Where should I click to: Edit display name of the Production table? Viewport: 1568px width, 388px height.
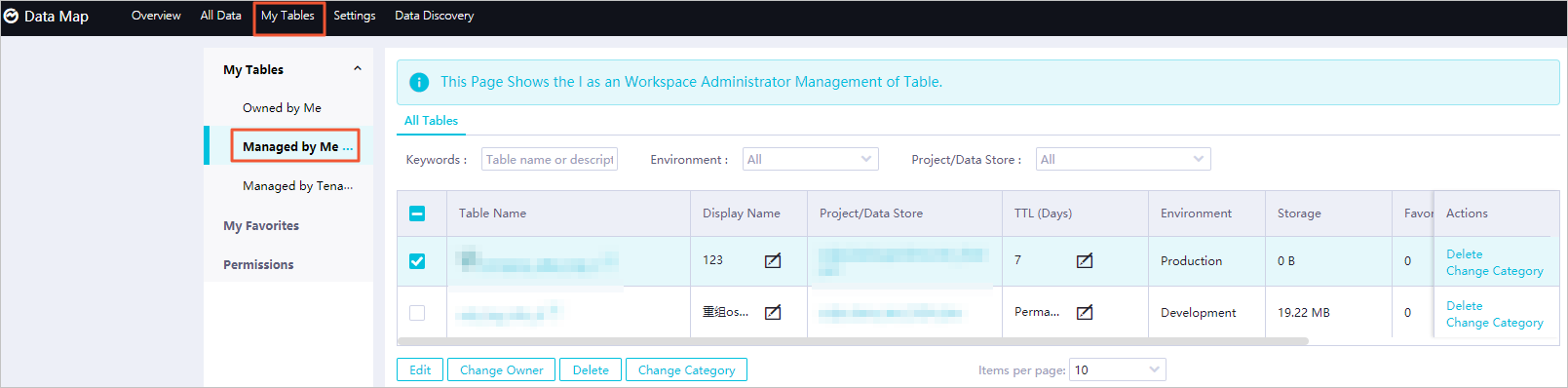click(773, 260)
